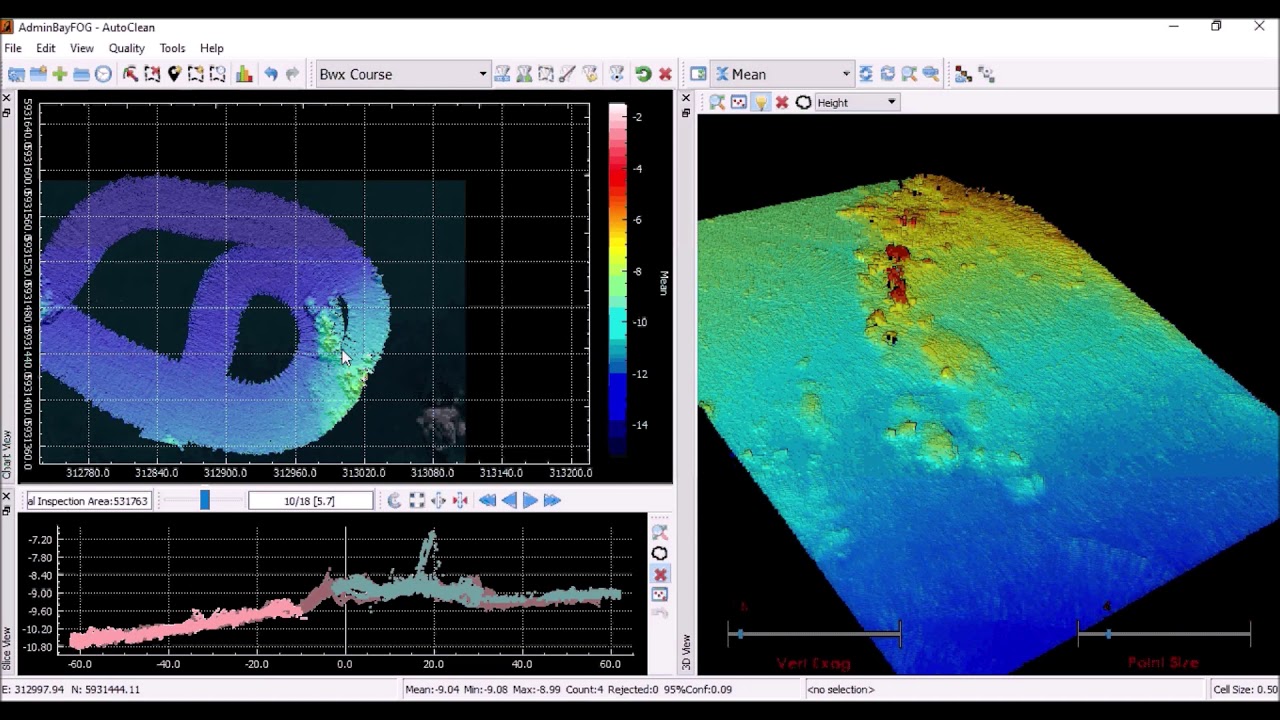The width and height of the screenshot is (1280, 720).
Task: Click the green refresh arrow icon
Action: pos(643,74)
